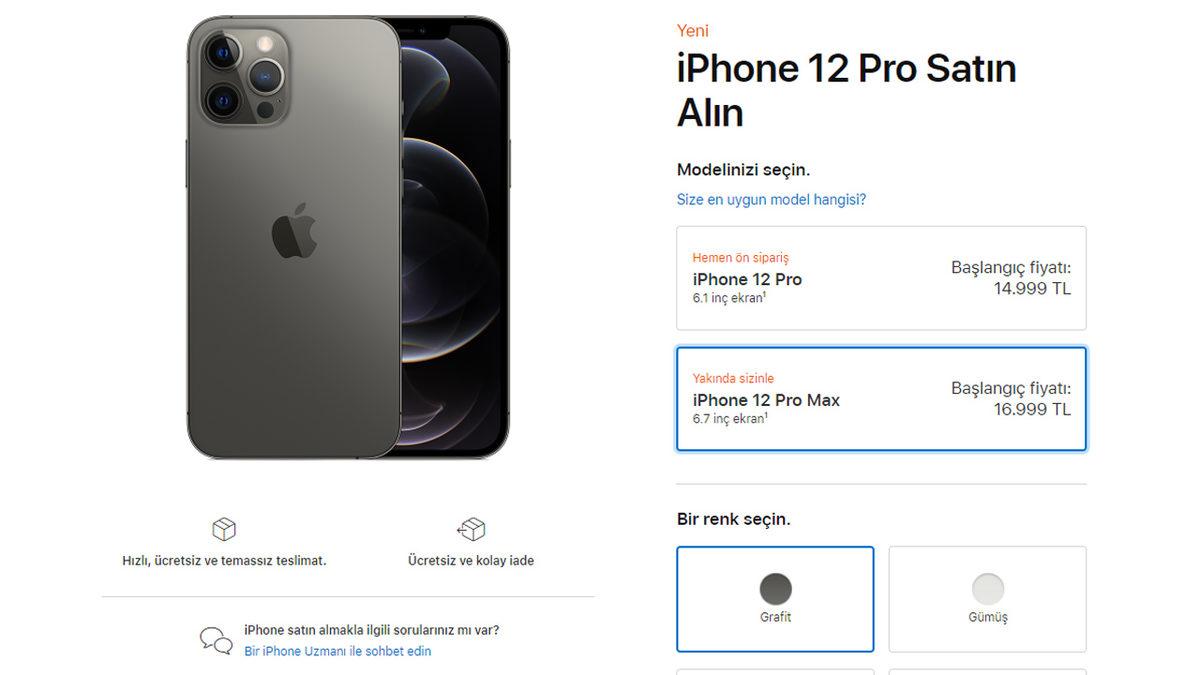Click the Grafit color circle icon
1200x675 pixels.
[775, 588]
